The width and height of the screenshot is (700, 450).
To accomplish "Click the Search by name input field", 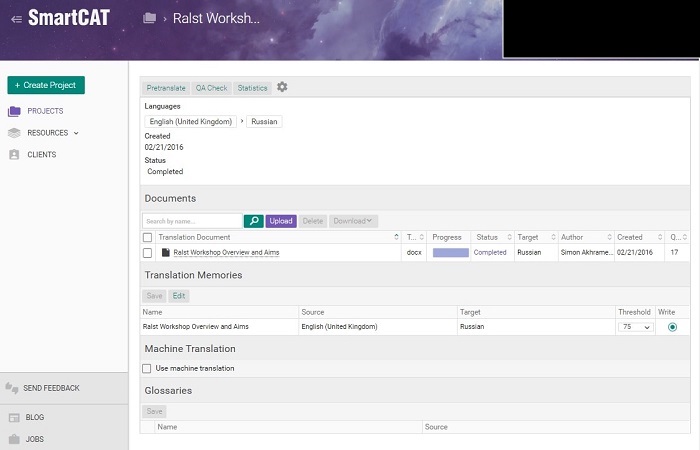I will 192,221.
